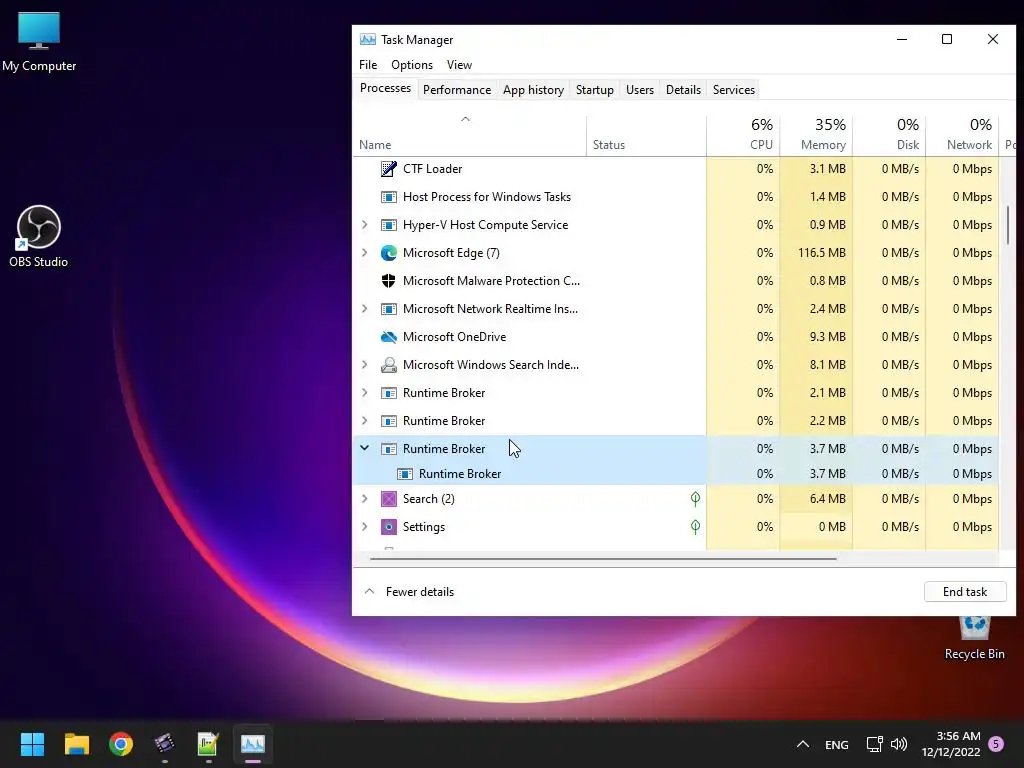
Task: Click the volume speaker tray icon
Action: pos(899,744)
